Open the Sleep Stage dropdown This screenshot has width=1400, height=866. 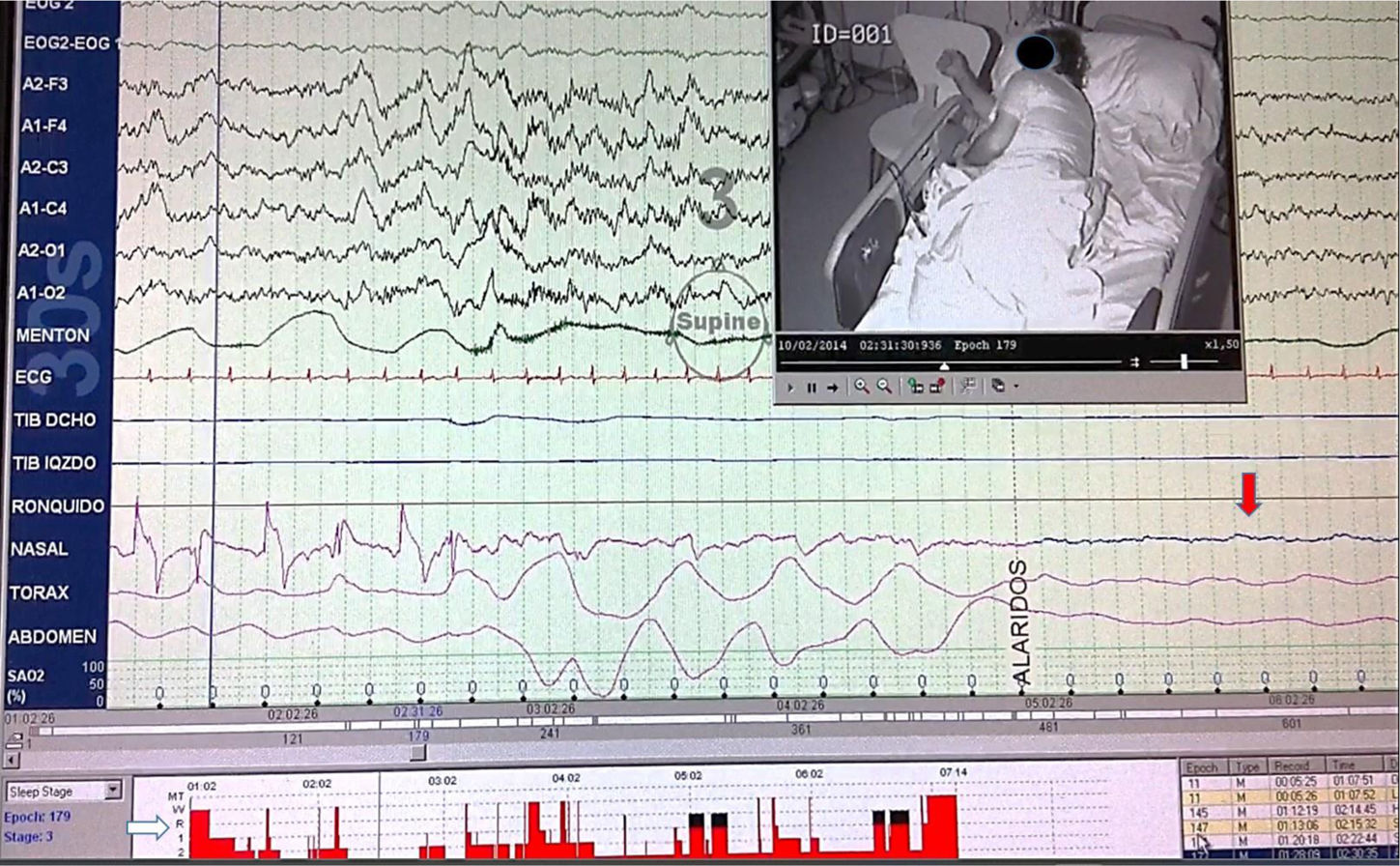(113, 791)
